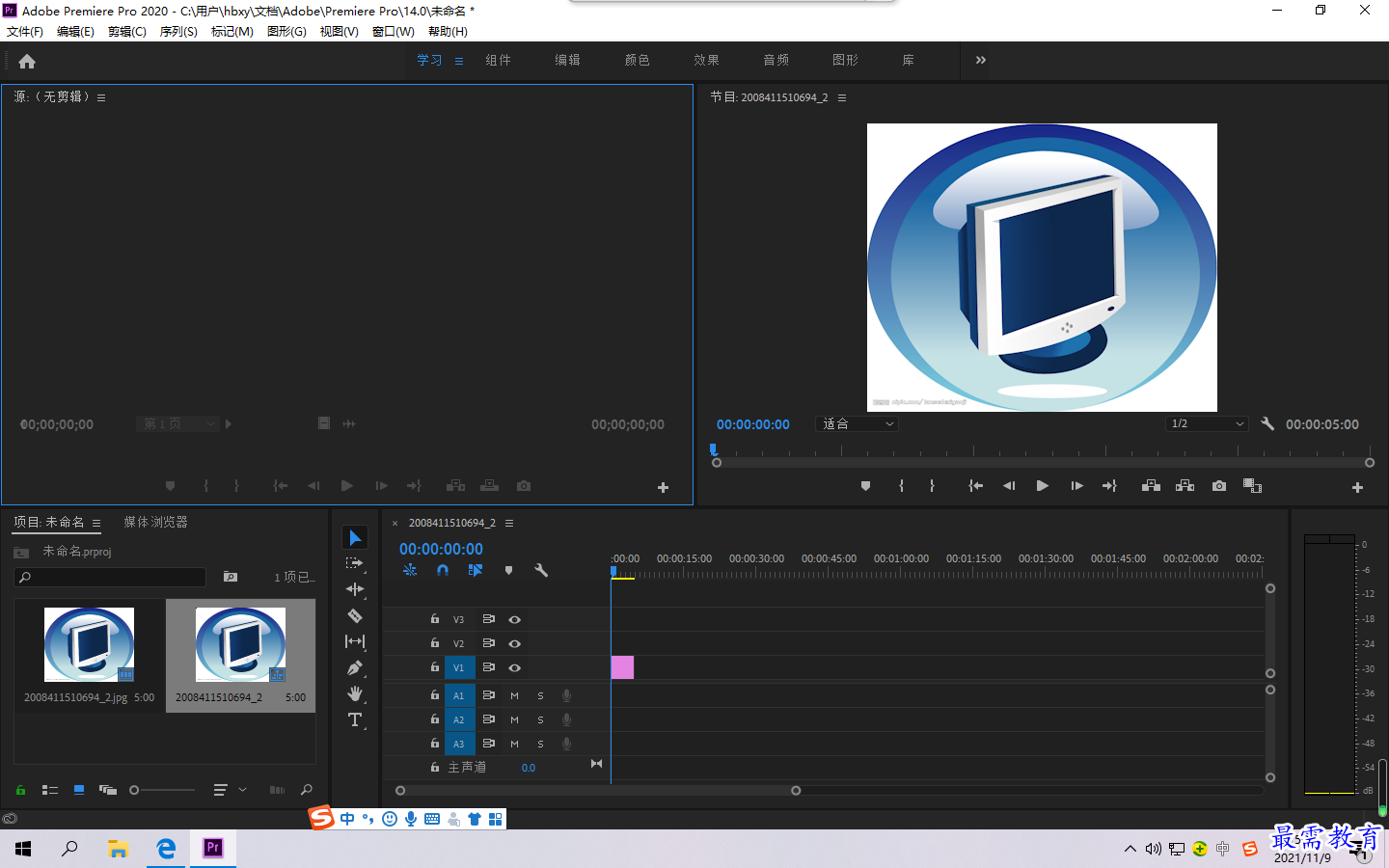1389x868 pixels.
Task: Switch to the 颜色 workspace
Action: pos(637,60)
